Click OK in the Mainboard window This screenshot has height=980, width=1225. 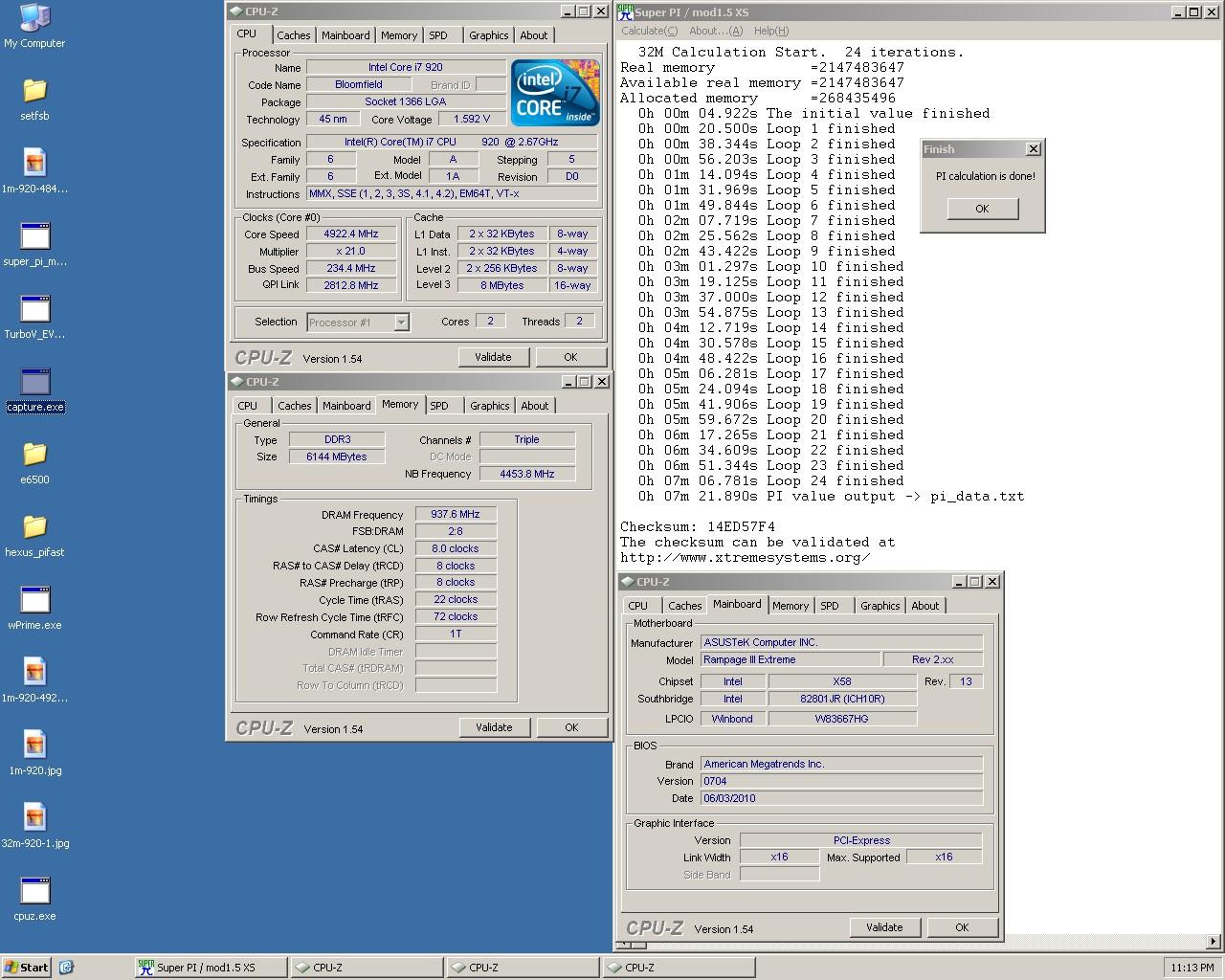962,927
